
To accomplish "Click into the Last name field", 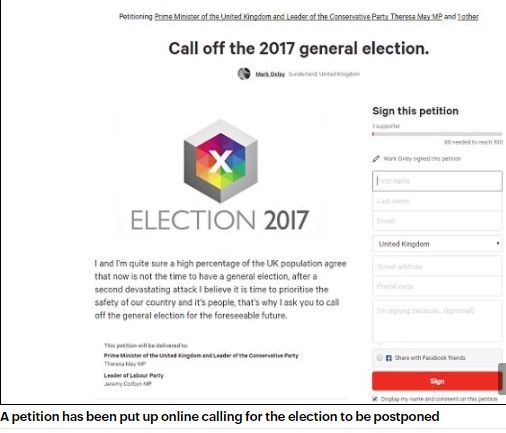I will (437, 201).
